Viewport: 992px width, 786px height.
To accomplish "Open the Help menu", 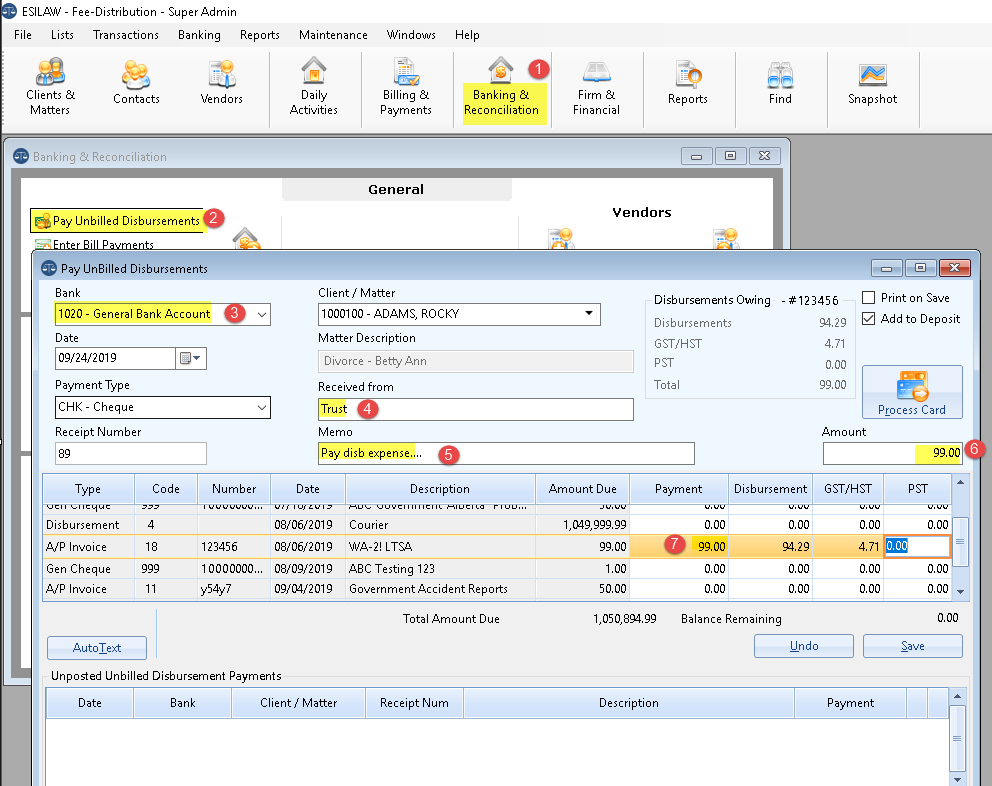I will (467, 35).
